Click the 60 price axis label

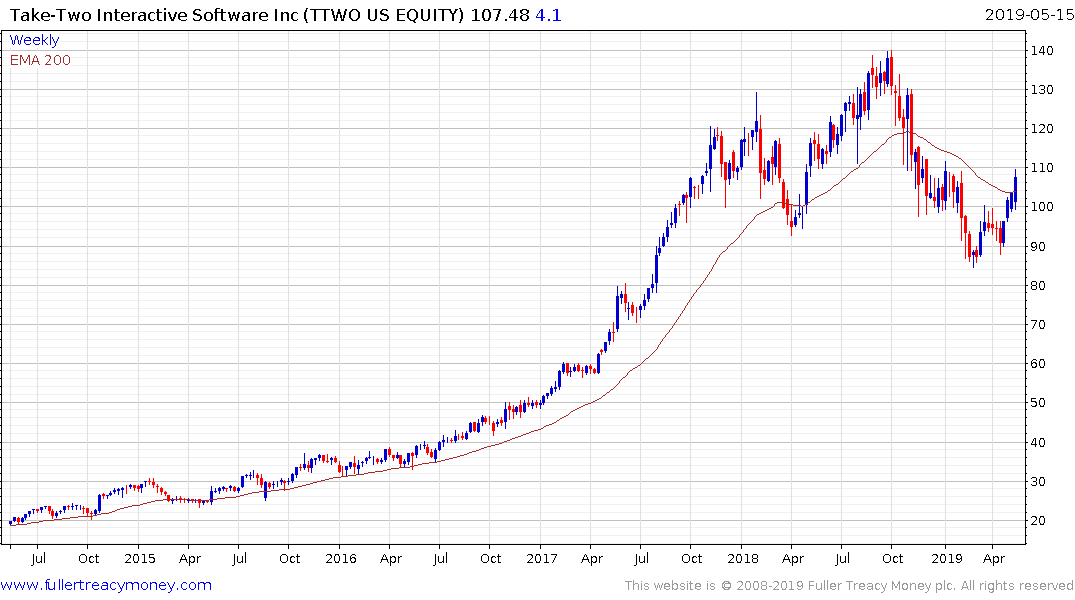pos(1037,364)
